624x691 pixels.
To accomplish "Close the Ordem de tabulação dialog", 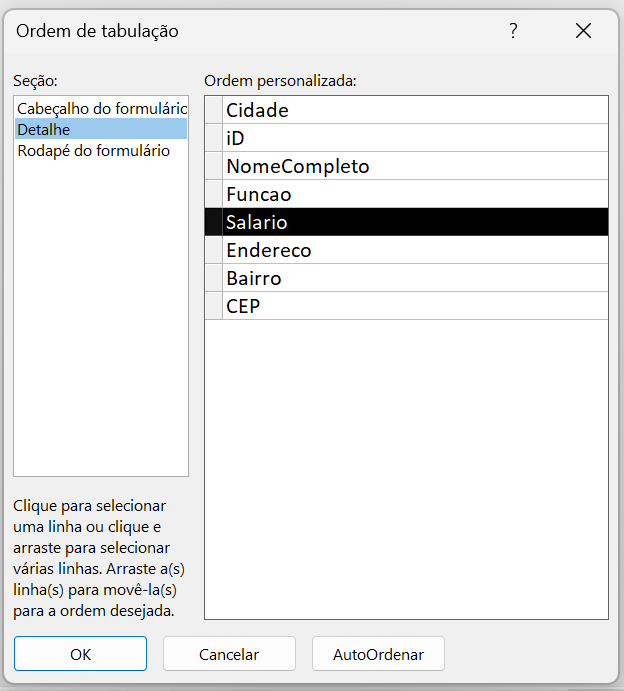I will [x=584, y=31].
